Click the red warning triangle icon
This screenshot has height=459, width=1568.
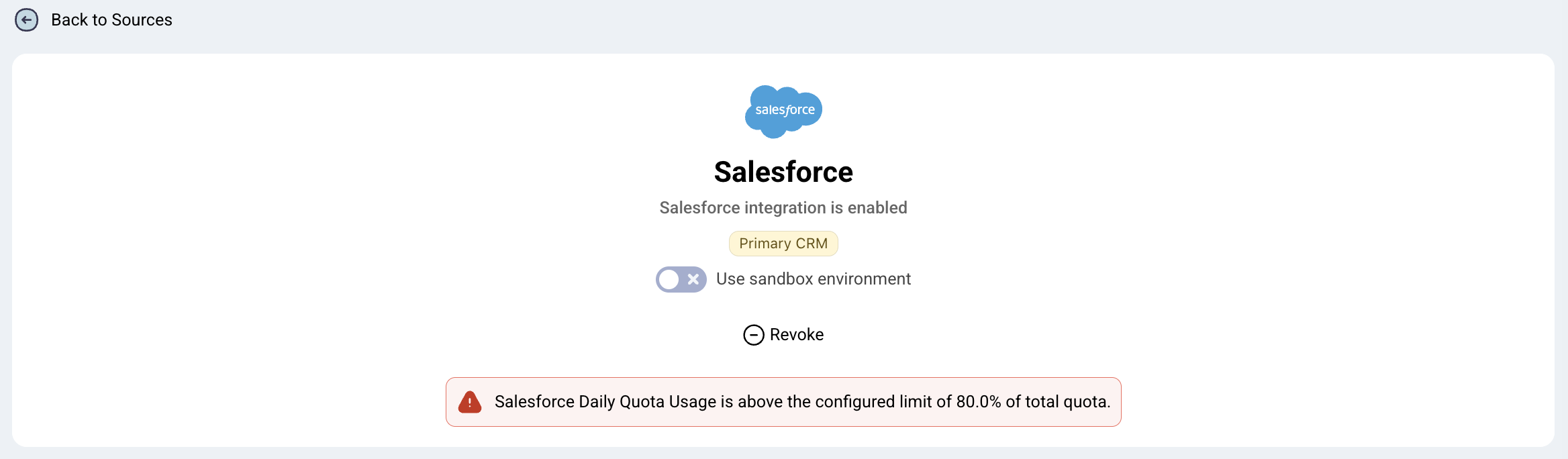[470, 402]
